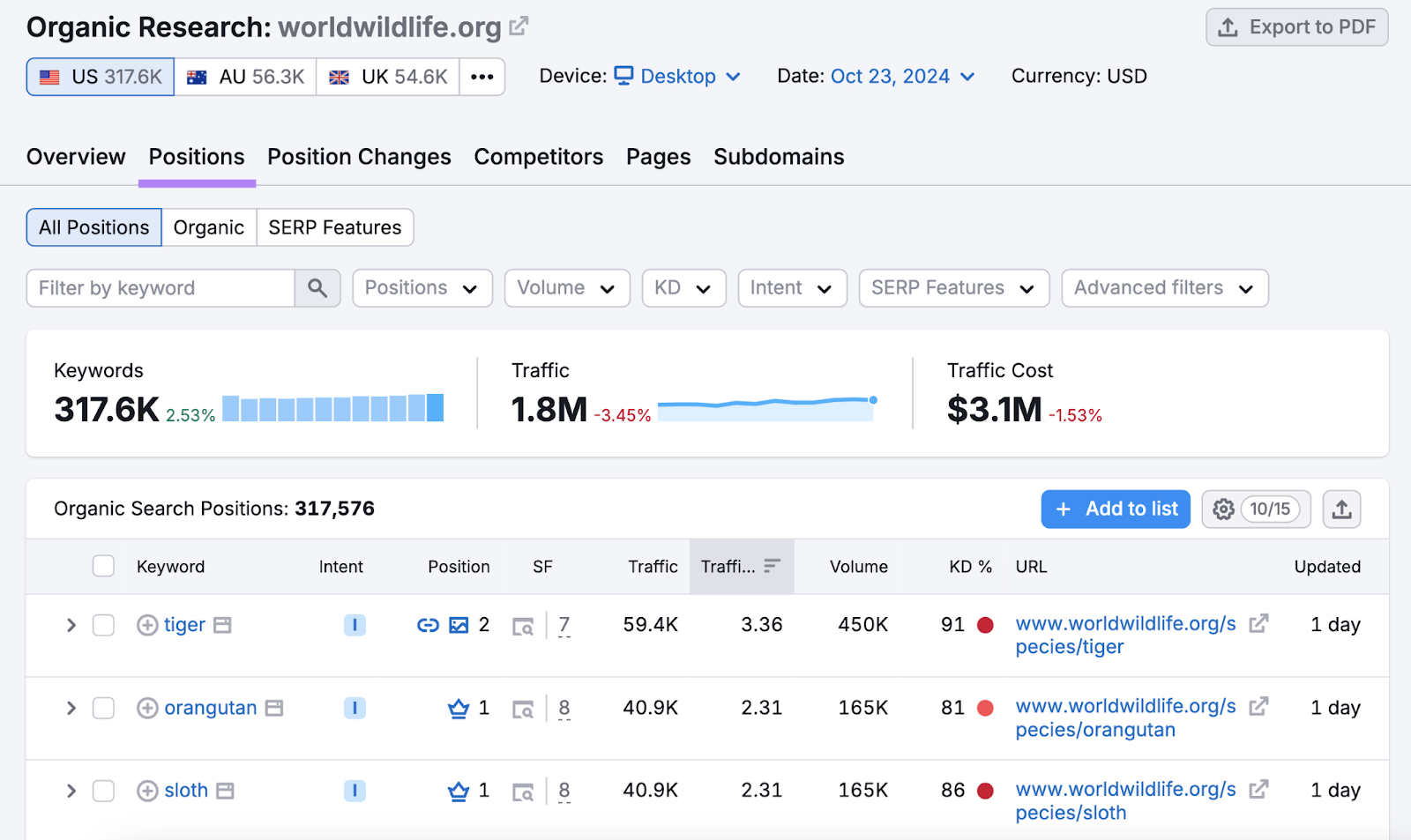This screenshot has height=840, width=1411.
Task: View SERP source icon in orangutan row
Action: [523, 709]
